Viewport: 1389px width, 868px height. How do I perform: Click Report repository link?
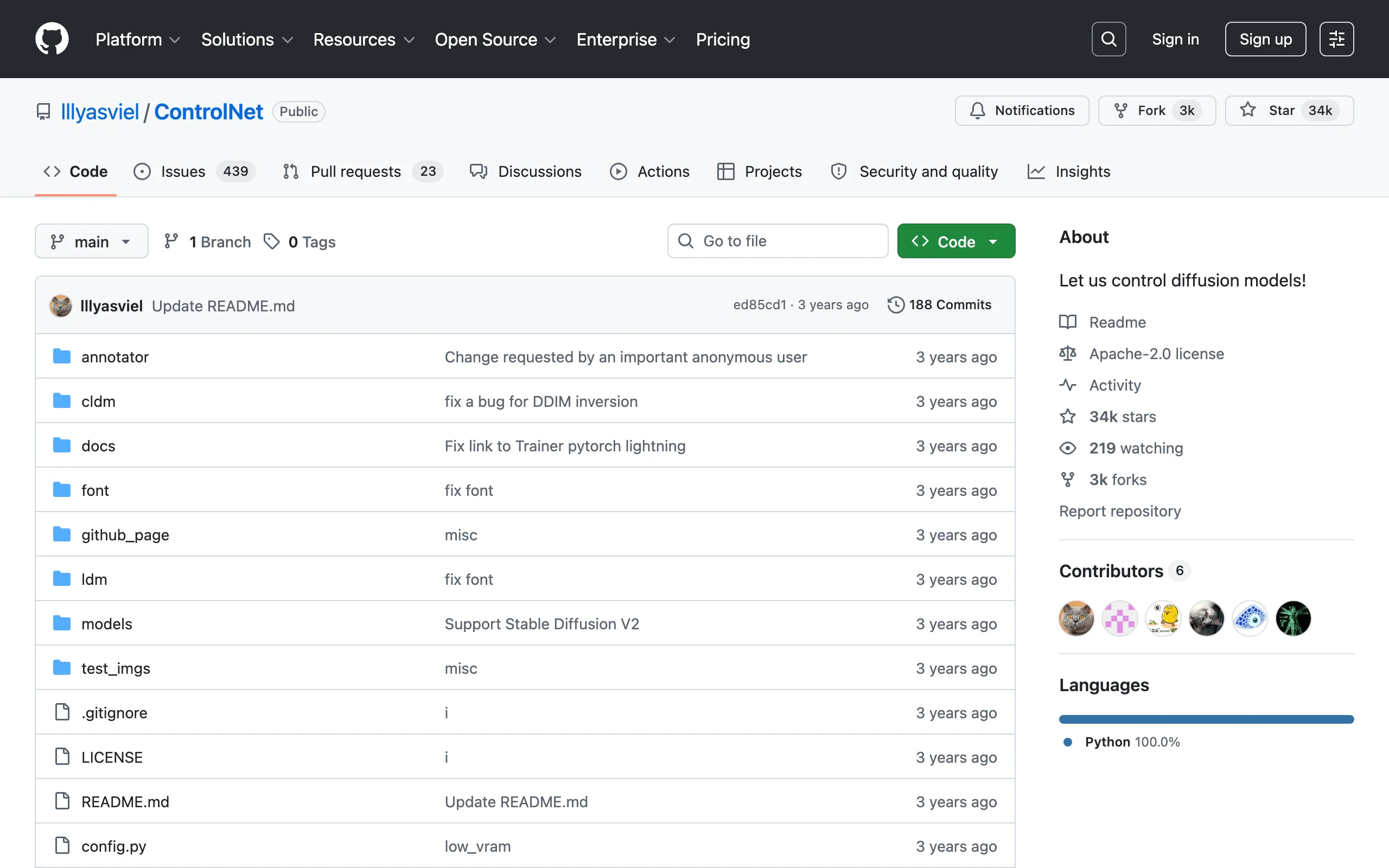point(1120,511)
